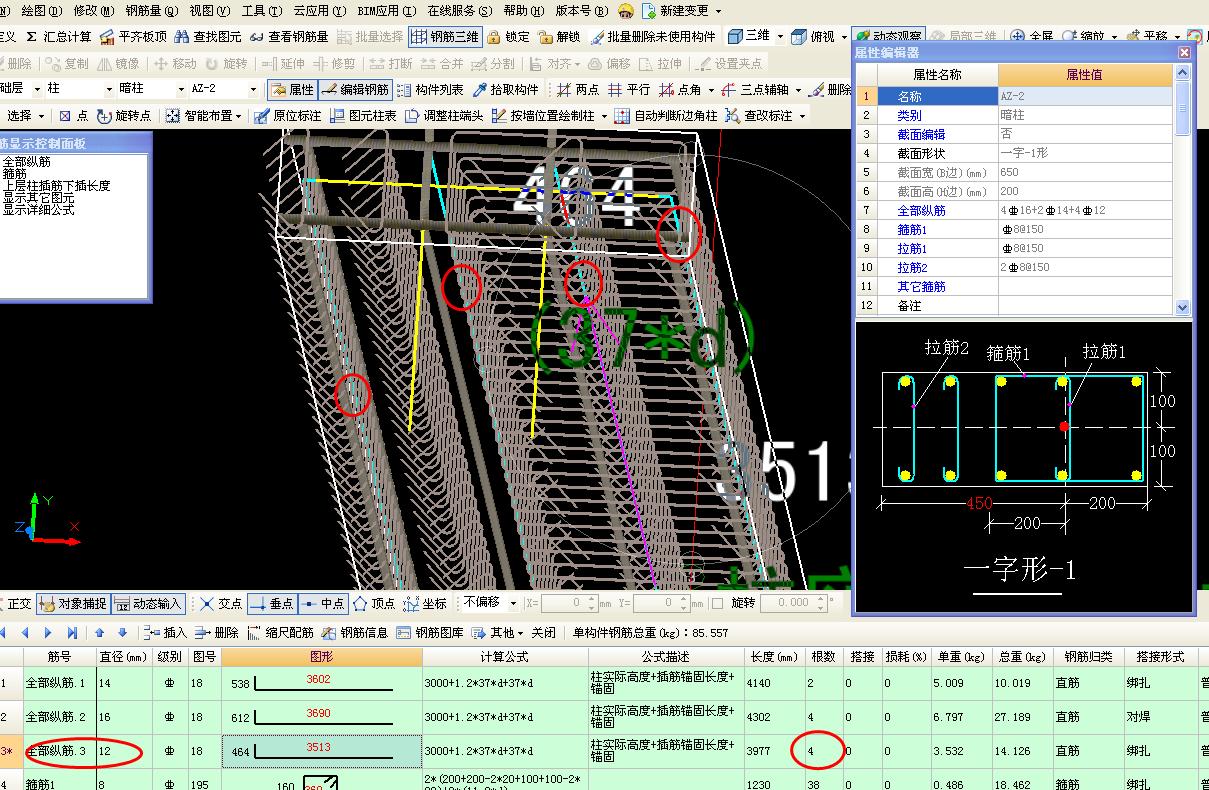Click the 锁定 lock tool
Screen dimensions: 1209x790
pos(507,36)
